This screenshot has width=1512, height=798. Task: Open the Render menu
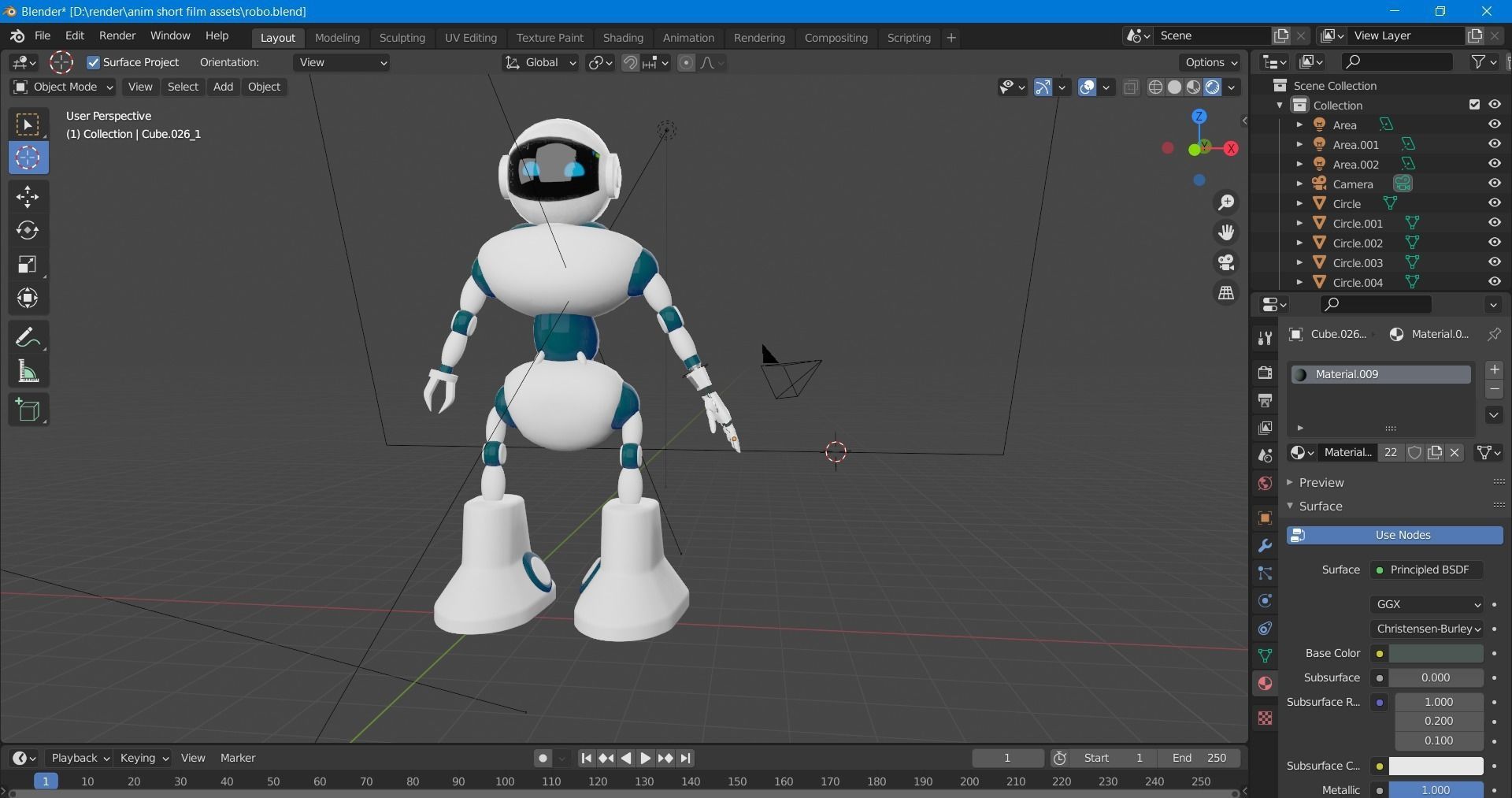point(117,35)
